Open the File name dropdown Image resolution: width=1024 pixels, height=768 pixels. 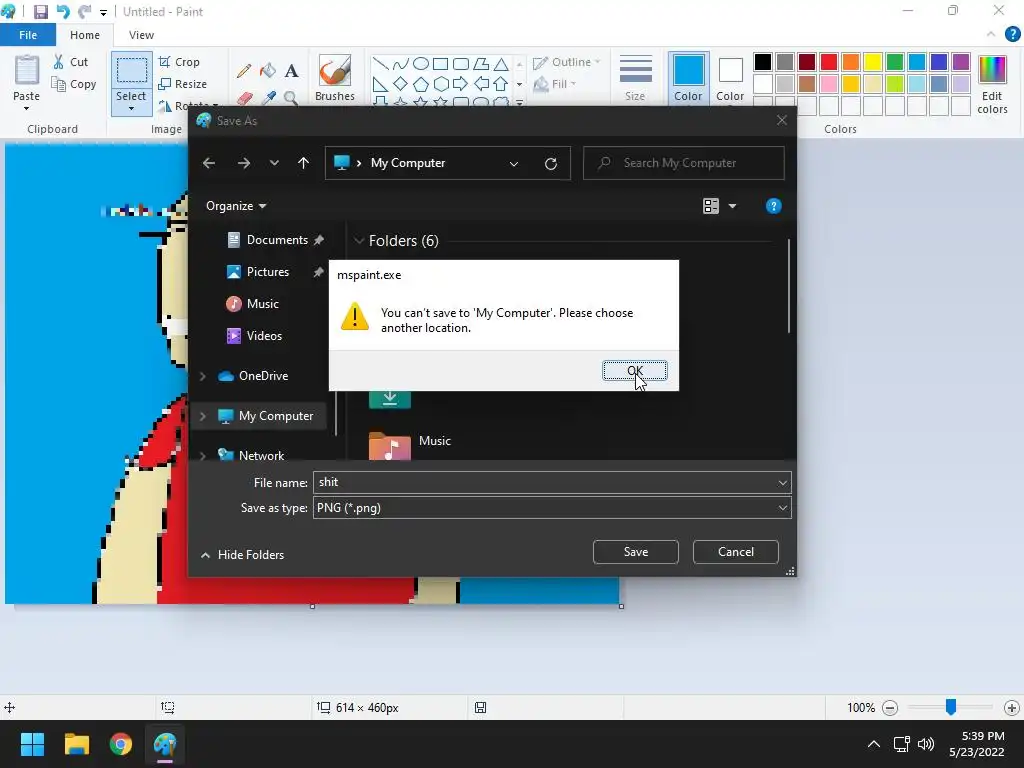[782, 483]
